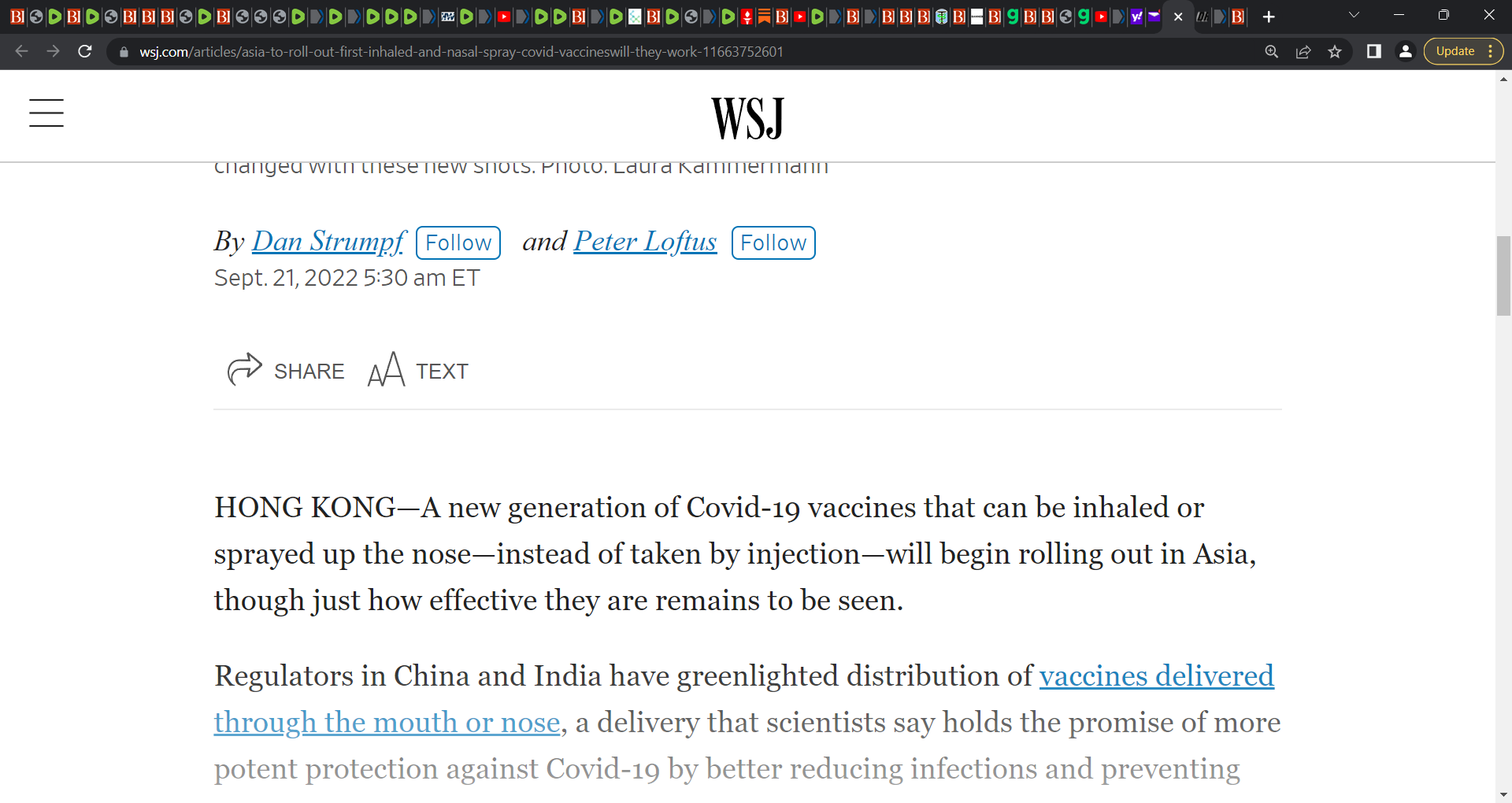1512x803 pixels.
Task: Bookmark this page with the star icon
Action: 1335,51
